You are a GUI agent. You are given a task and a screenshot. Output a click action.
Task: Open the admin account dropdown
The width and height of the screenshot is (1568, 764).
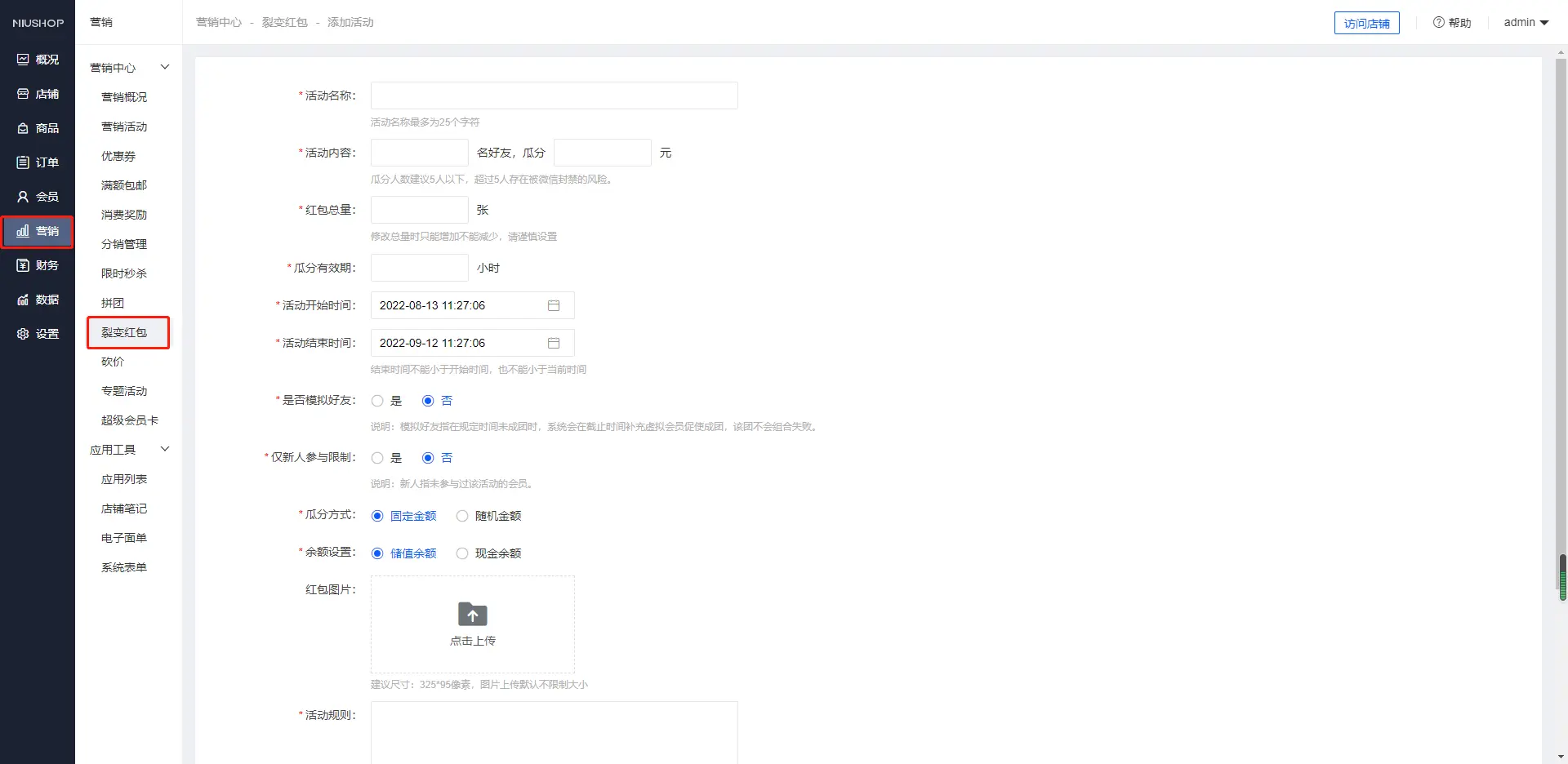pyautogui.click(x=1526, y=23)
